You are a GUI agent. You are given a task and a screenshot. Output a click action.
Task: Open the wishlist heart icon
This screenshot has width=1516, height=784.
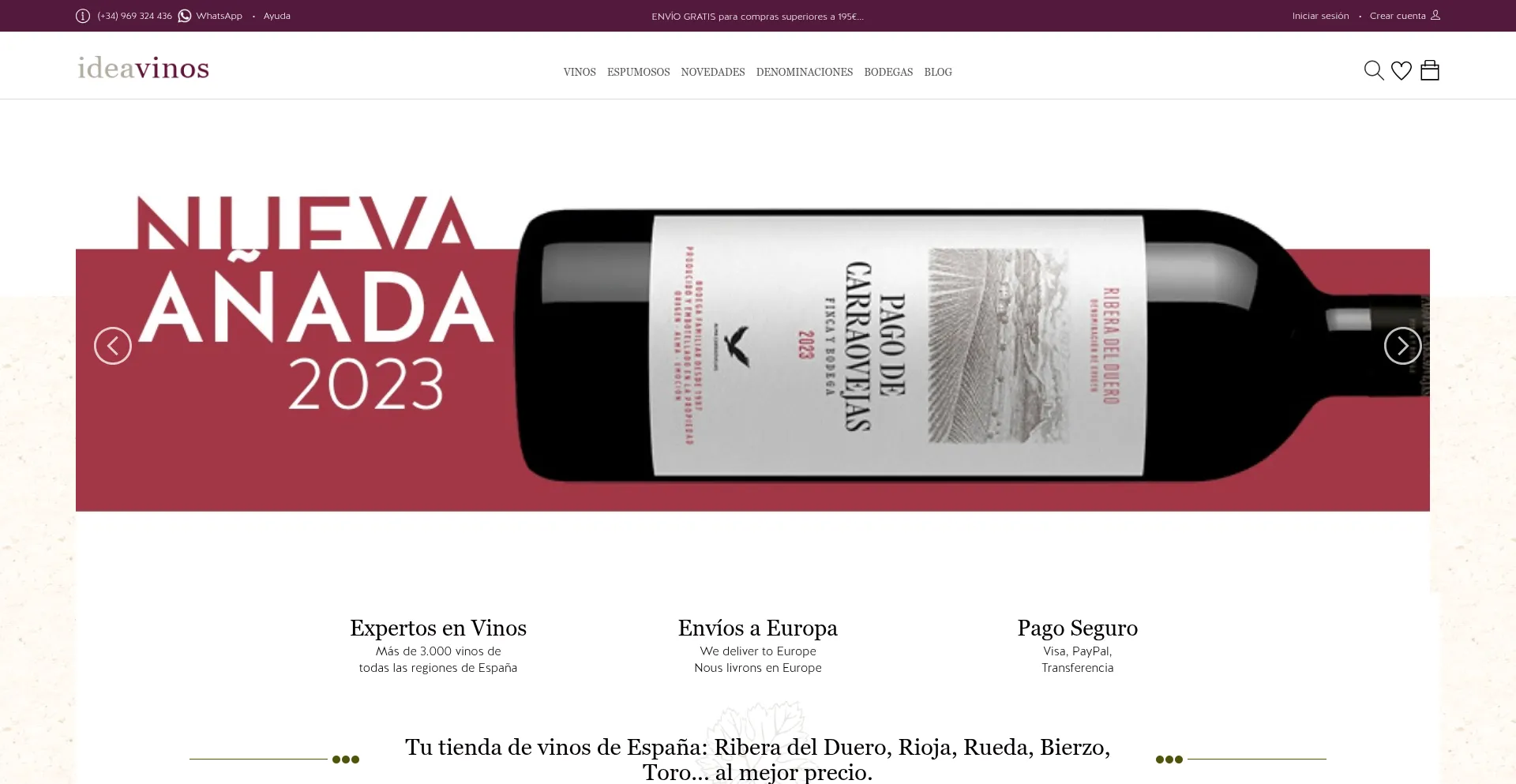1402,71
